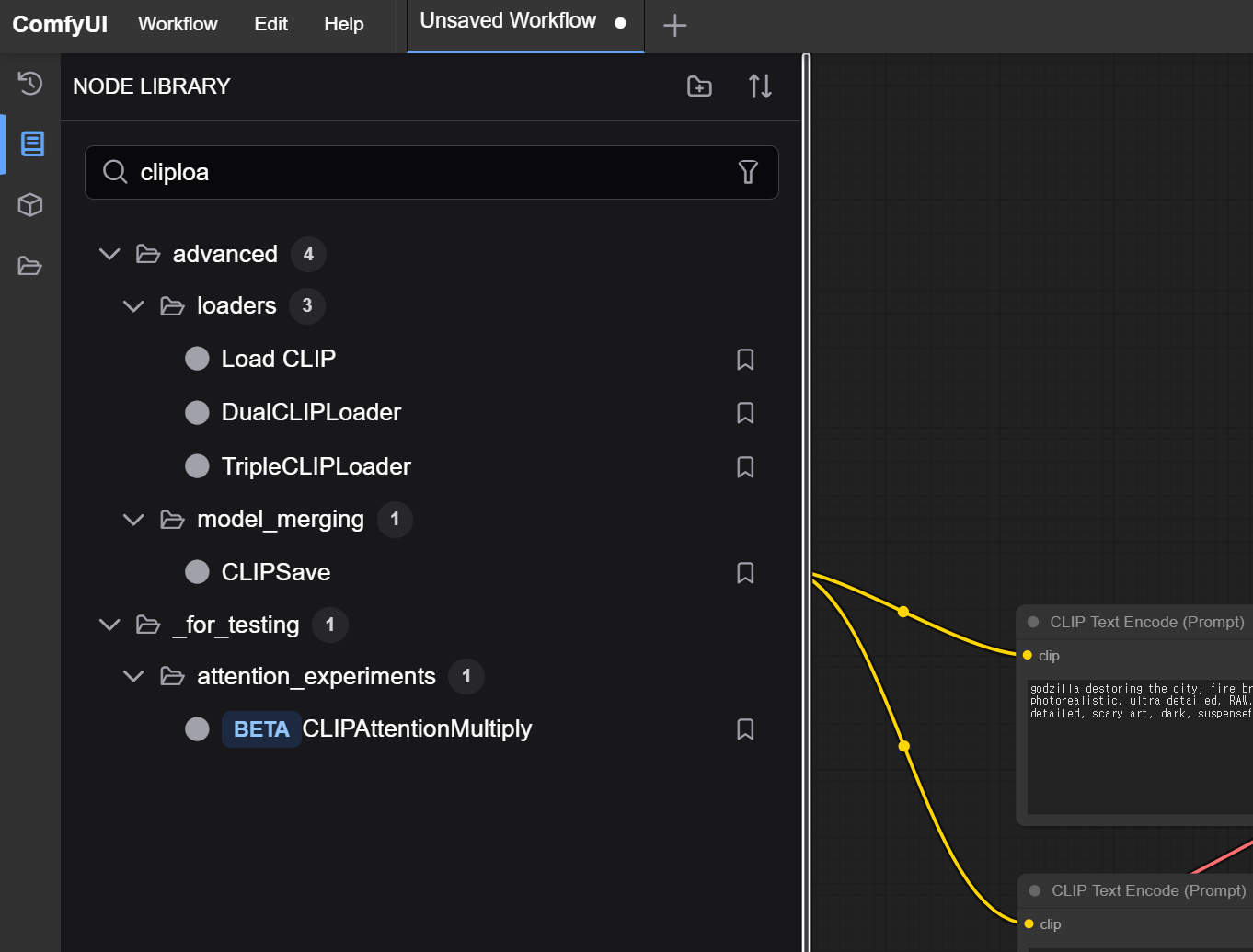The width and height of the screenshot is (1253, 952).
Task: Click the CLIPSave node circle icon
Action: [197, 572]
